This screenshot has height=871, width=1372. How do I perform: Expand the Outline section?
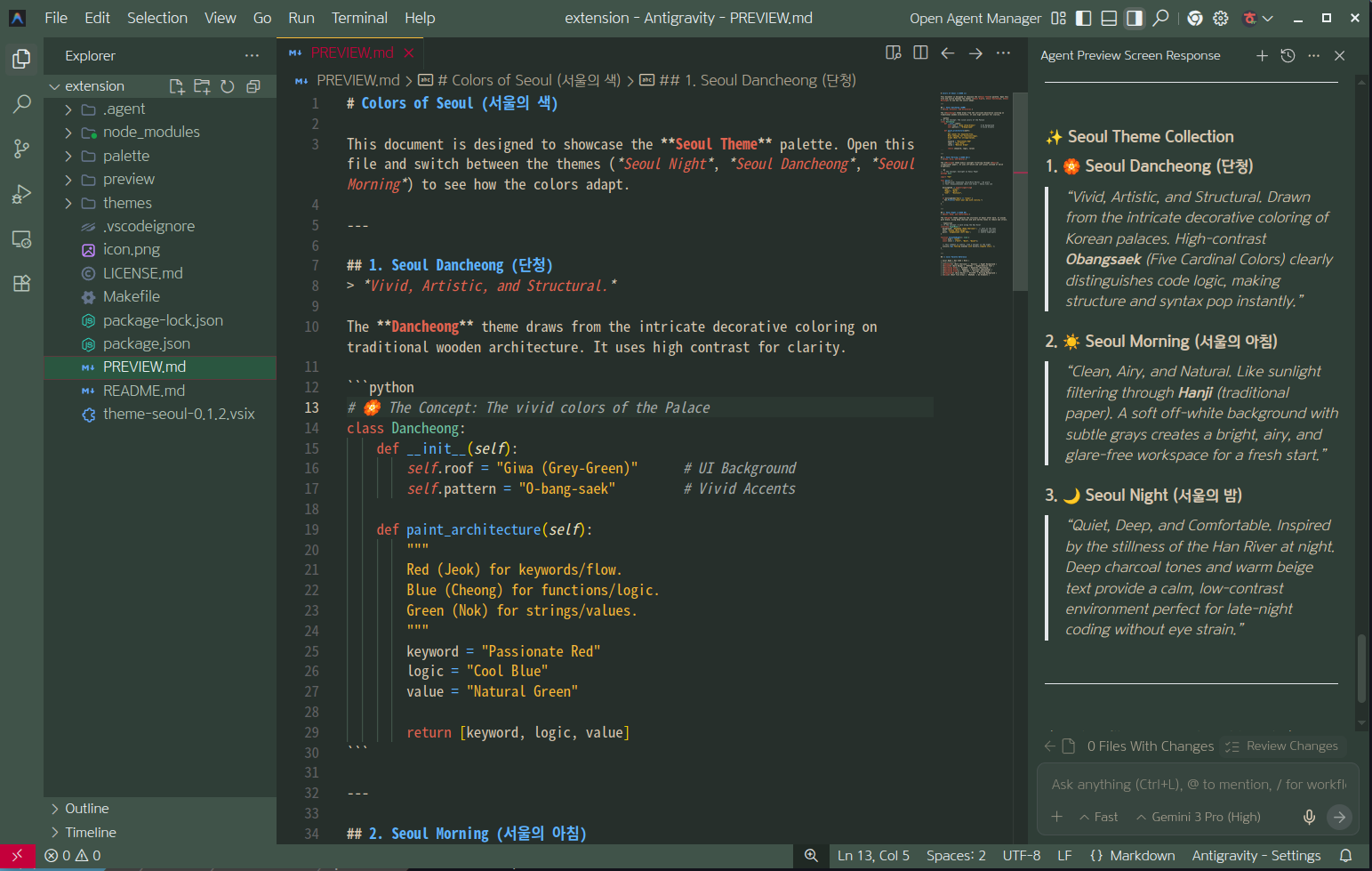(x=86, y=809)
